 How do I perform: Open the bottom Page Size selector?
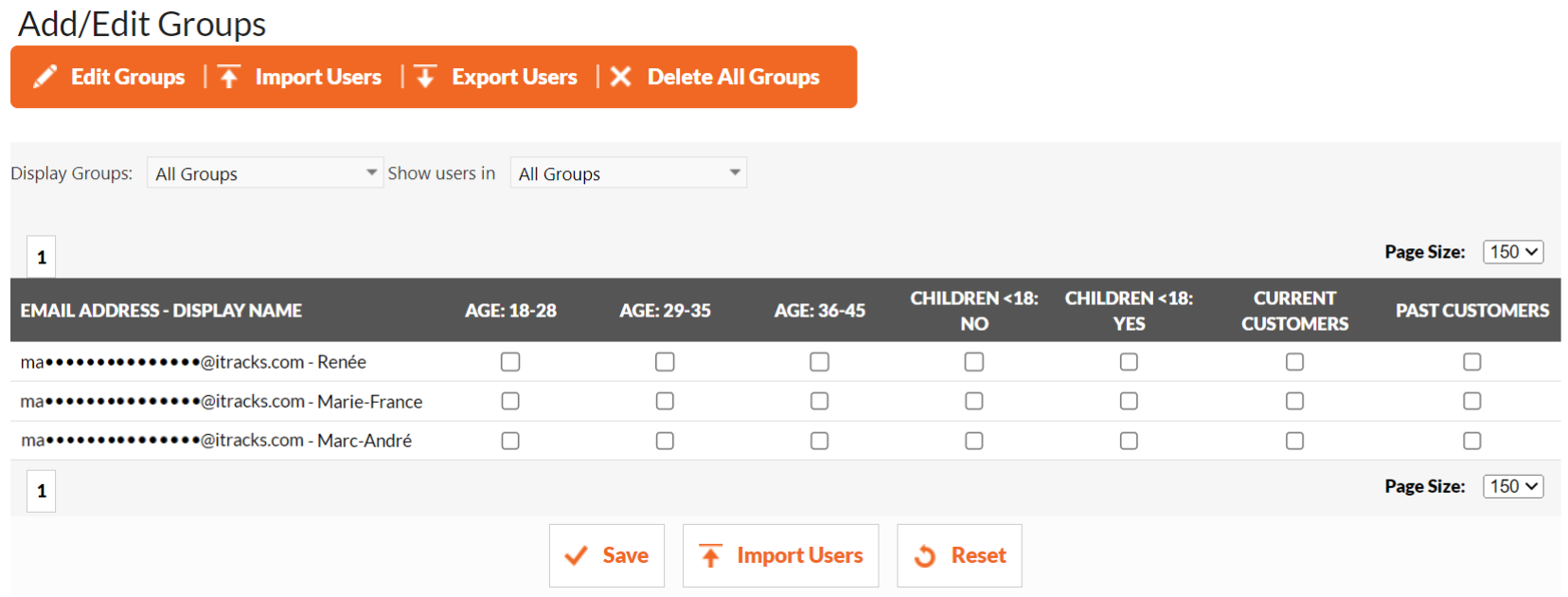click(x=1513, y=486)
